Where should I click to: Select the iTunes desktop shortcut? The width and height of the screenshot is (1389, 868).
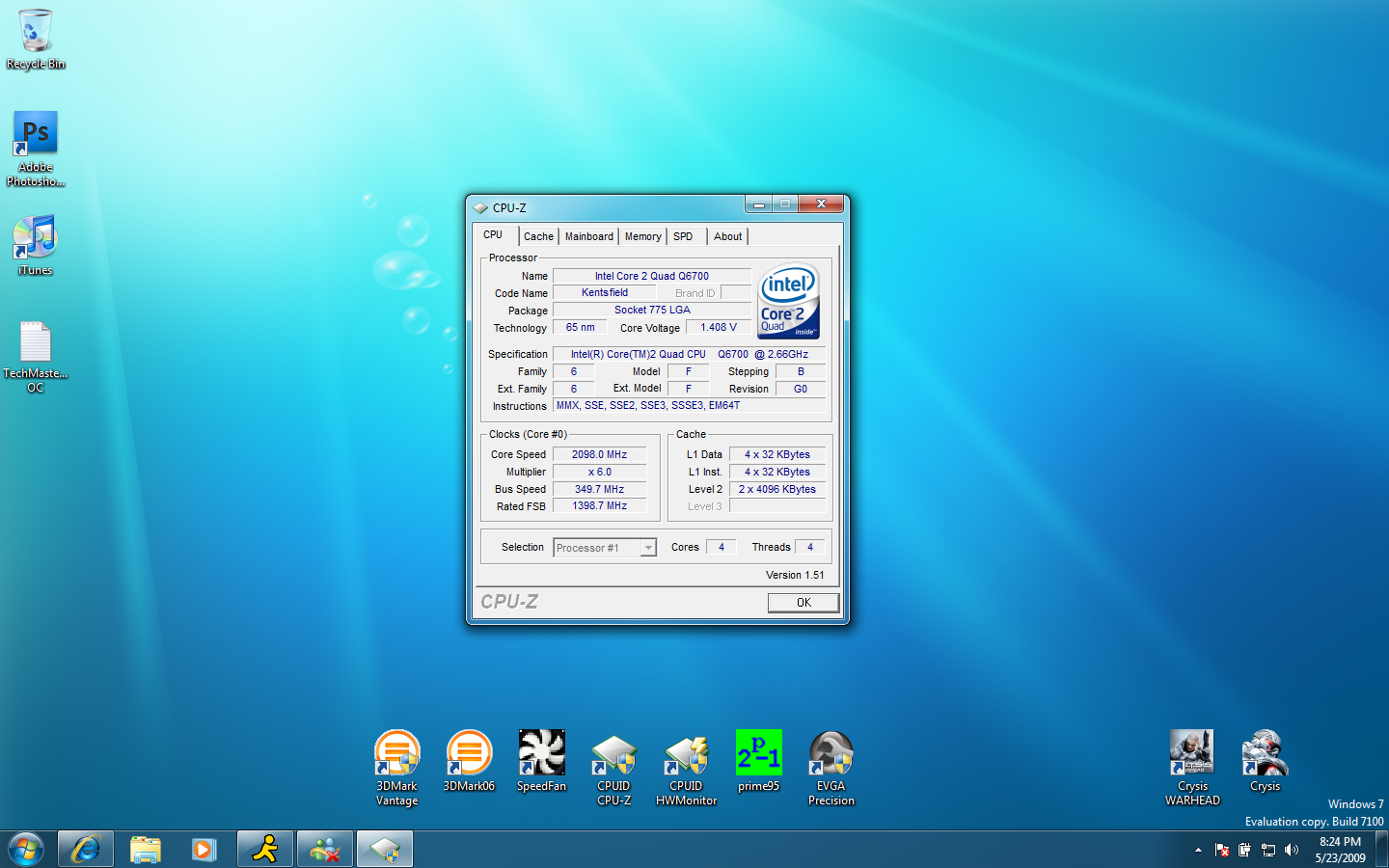click(36, 245)
